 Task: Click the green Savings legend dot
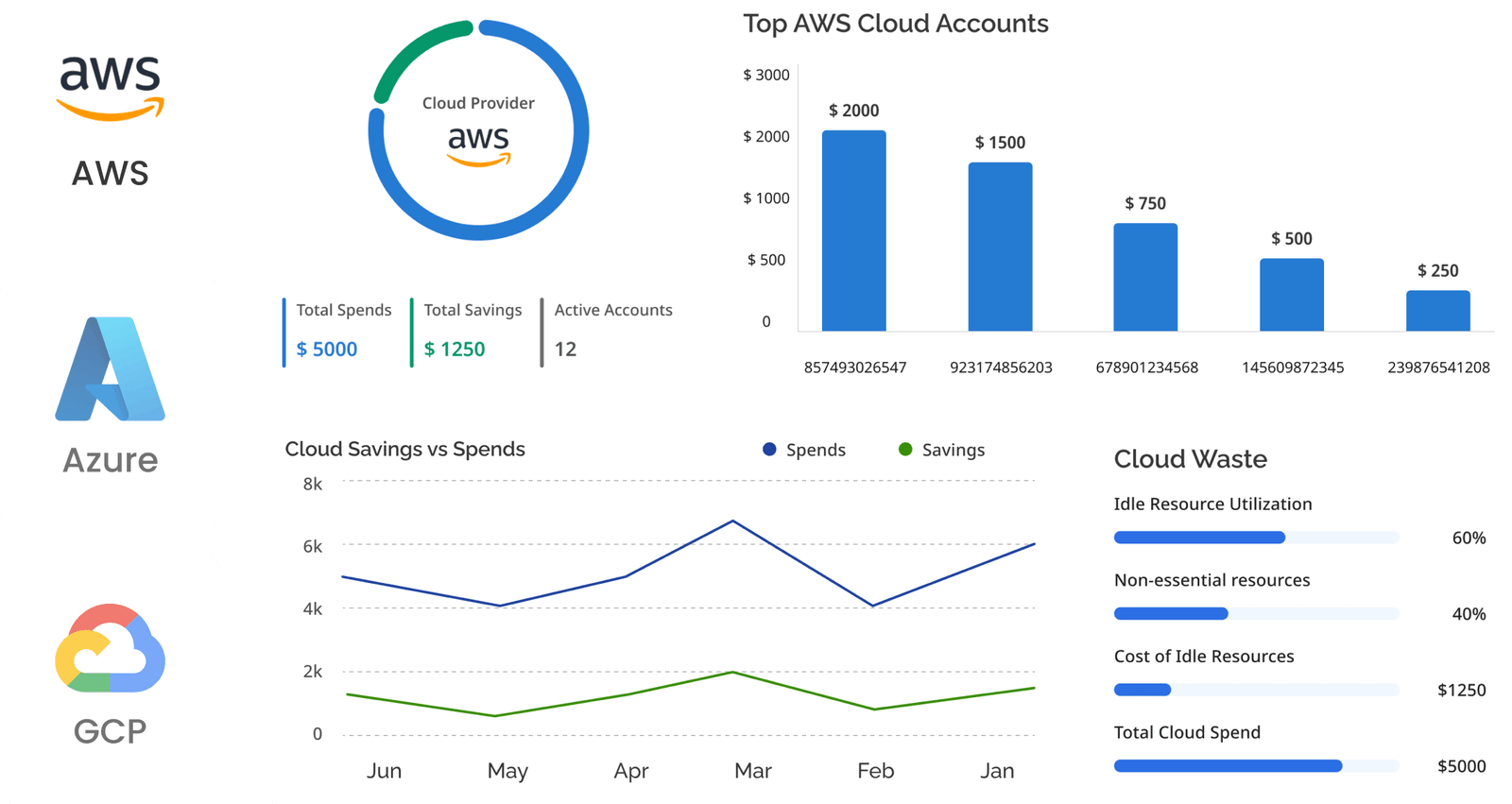[905, 450]
